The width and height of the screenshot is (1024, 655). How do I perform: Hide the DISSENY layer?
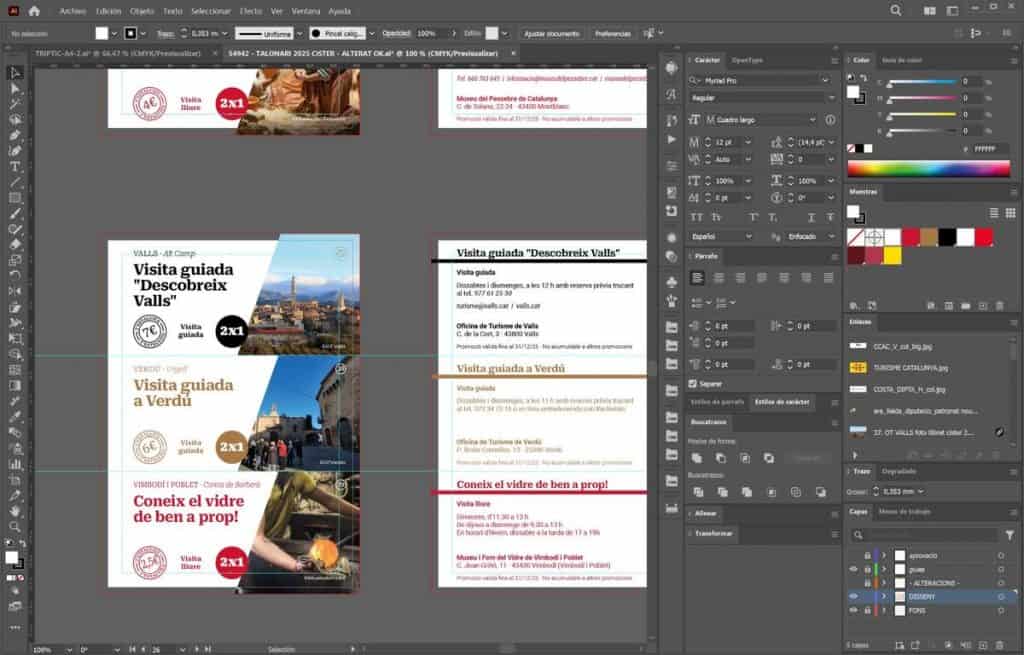853,596
